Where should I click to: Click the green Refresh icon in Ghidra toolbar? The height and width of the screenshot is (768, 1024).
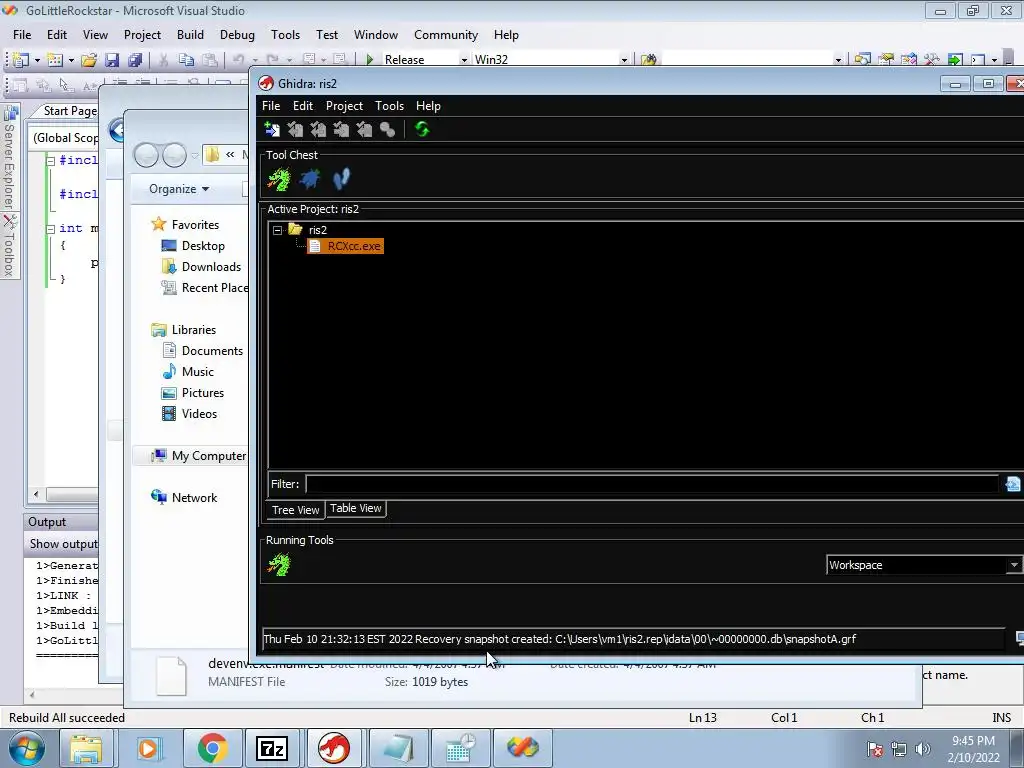click(x=422, y=129)
